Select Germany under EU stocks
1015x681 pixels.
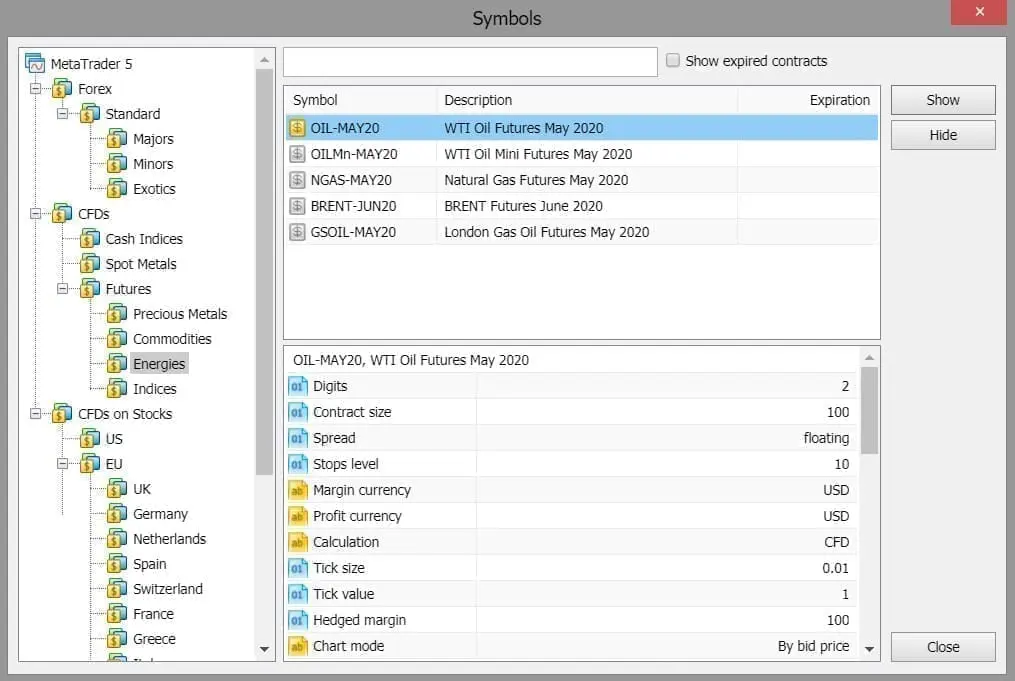[x=160, y=514]
